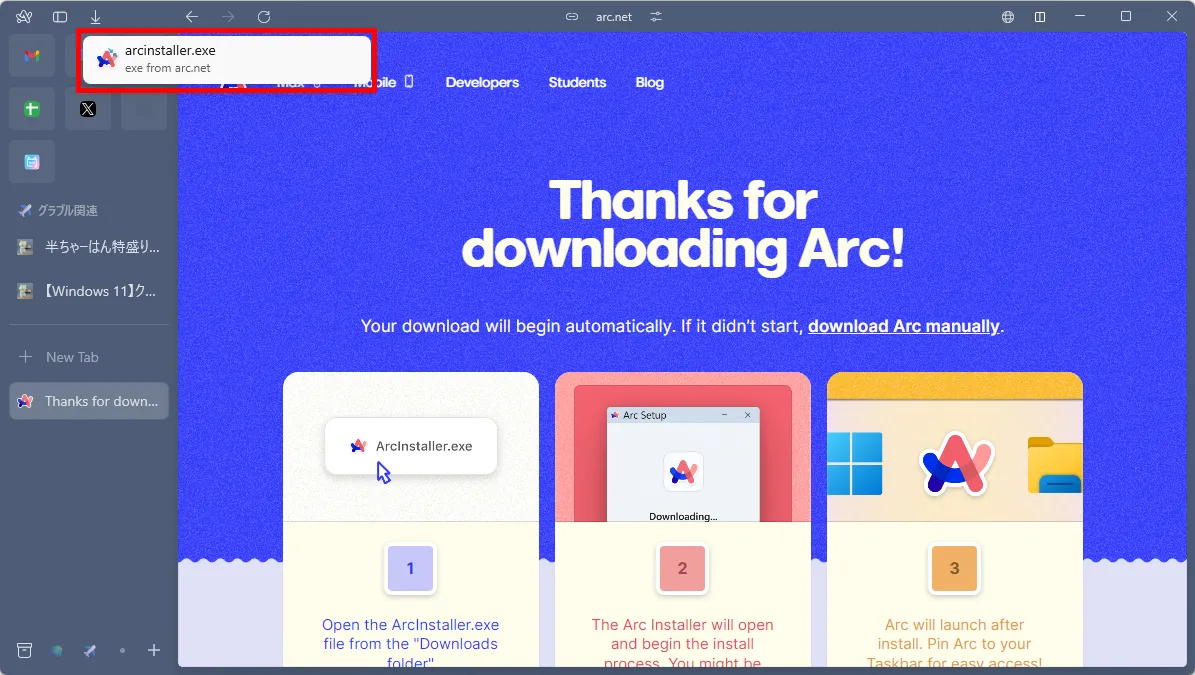Reload the current page
Screen dimensions: 1195x675
point(264,17)
